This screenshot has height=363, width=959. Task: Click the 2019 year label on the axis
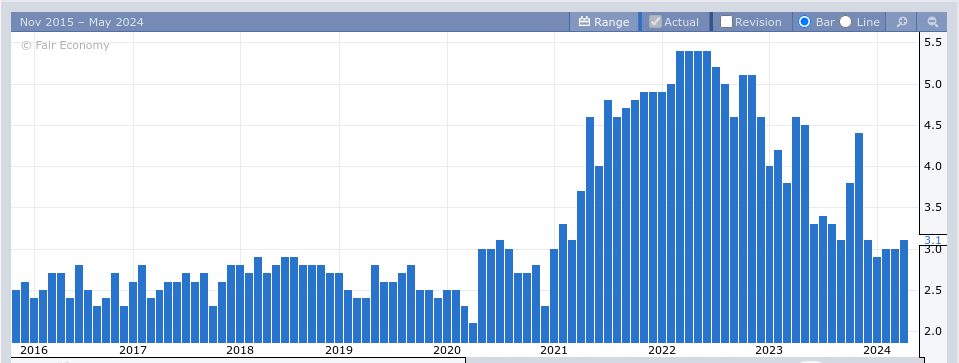click(339, 350)
